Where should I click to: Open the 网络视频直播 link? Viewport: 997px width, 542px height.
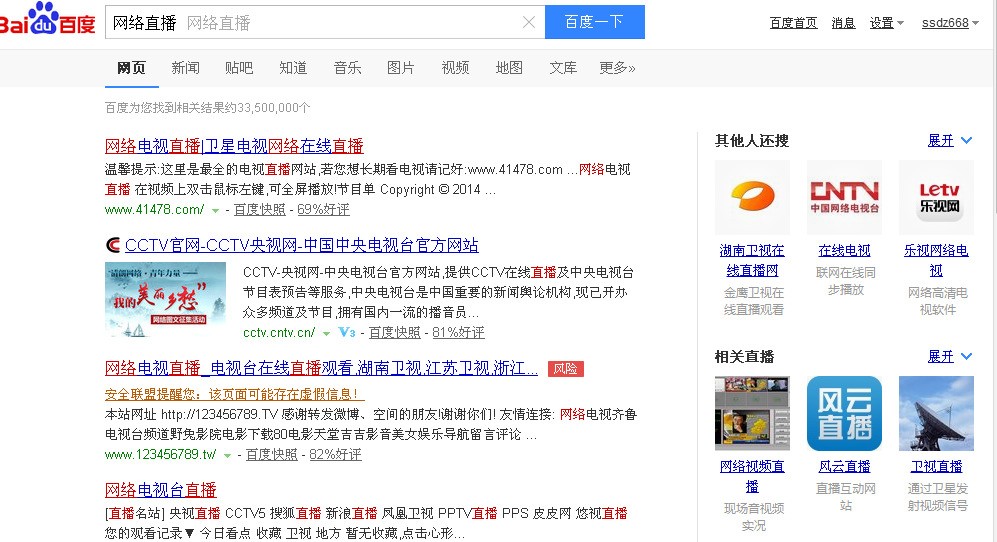pos(752,476)
